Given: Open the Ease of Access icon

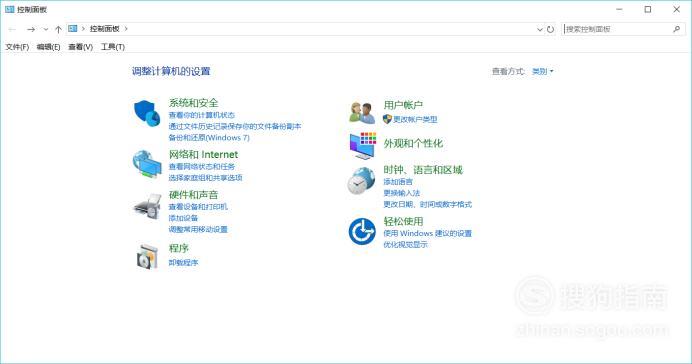Looking at the screenshot, I should [362, 231].
